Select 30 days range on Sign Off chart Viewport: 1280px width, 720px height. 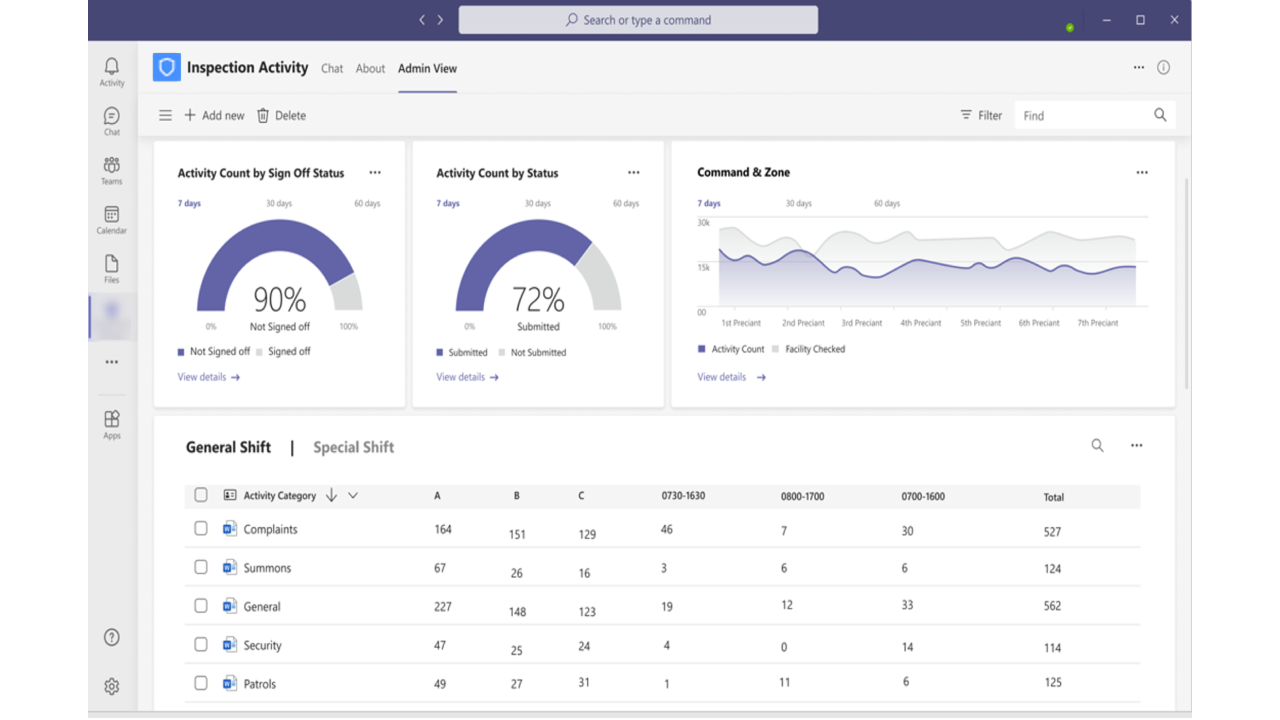[x=279, y=204]
